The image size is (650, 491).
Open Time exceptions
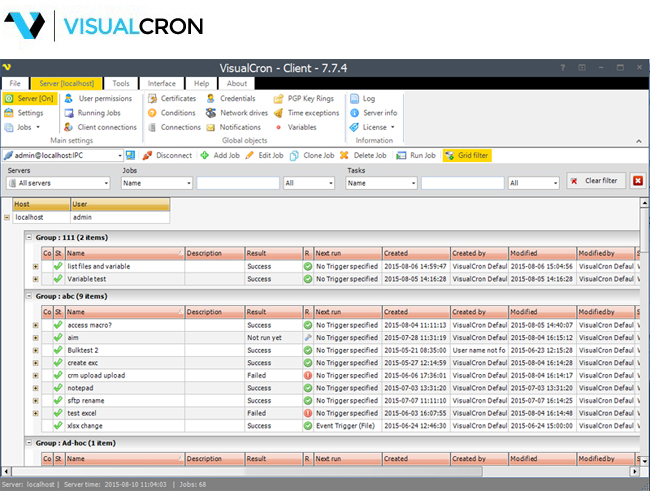click(307, 113)
